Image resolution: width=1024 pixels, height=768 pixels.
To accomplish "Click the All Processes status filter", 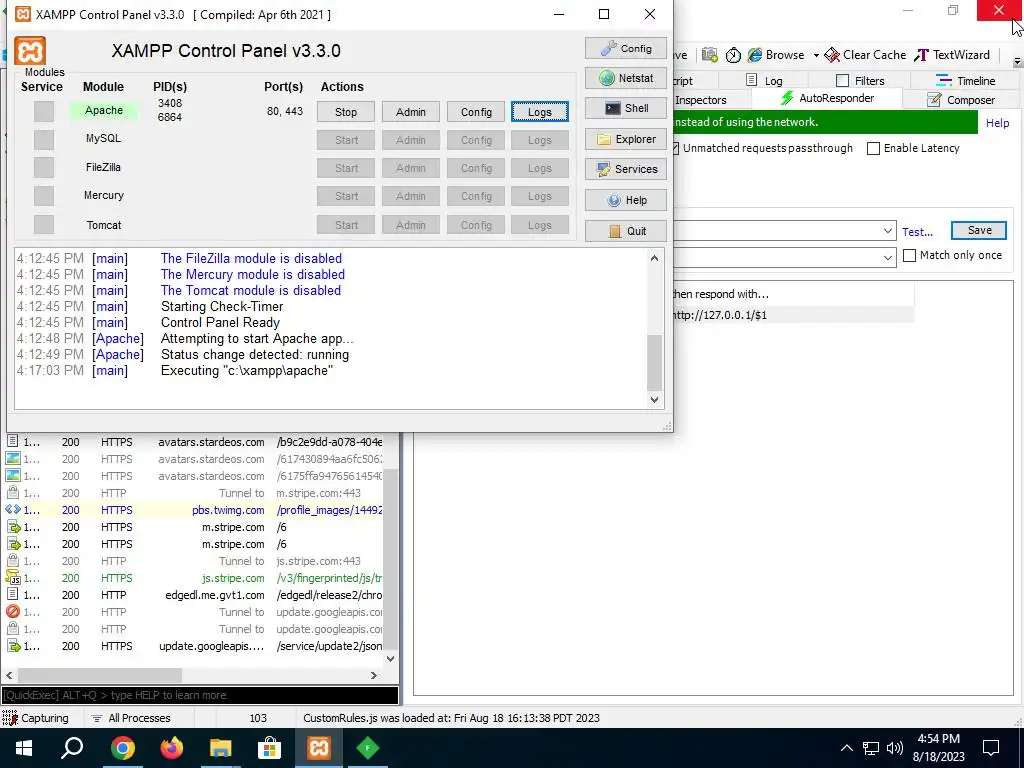I will (131, 718).
